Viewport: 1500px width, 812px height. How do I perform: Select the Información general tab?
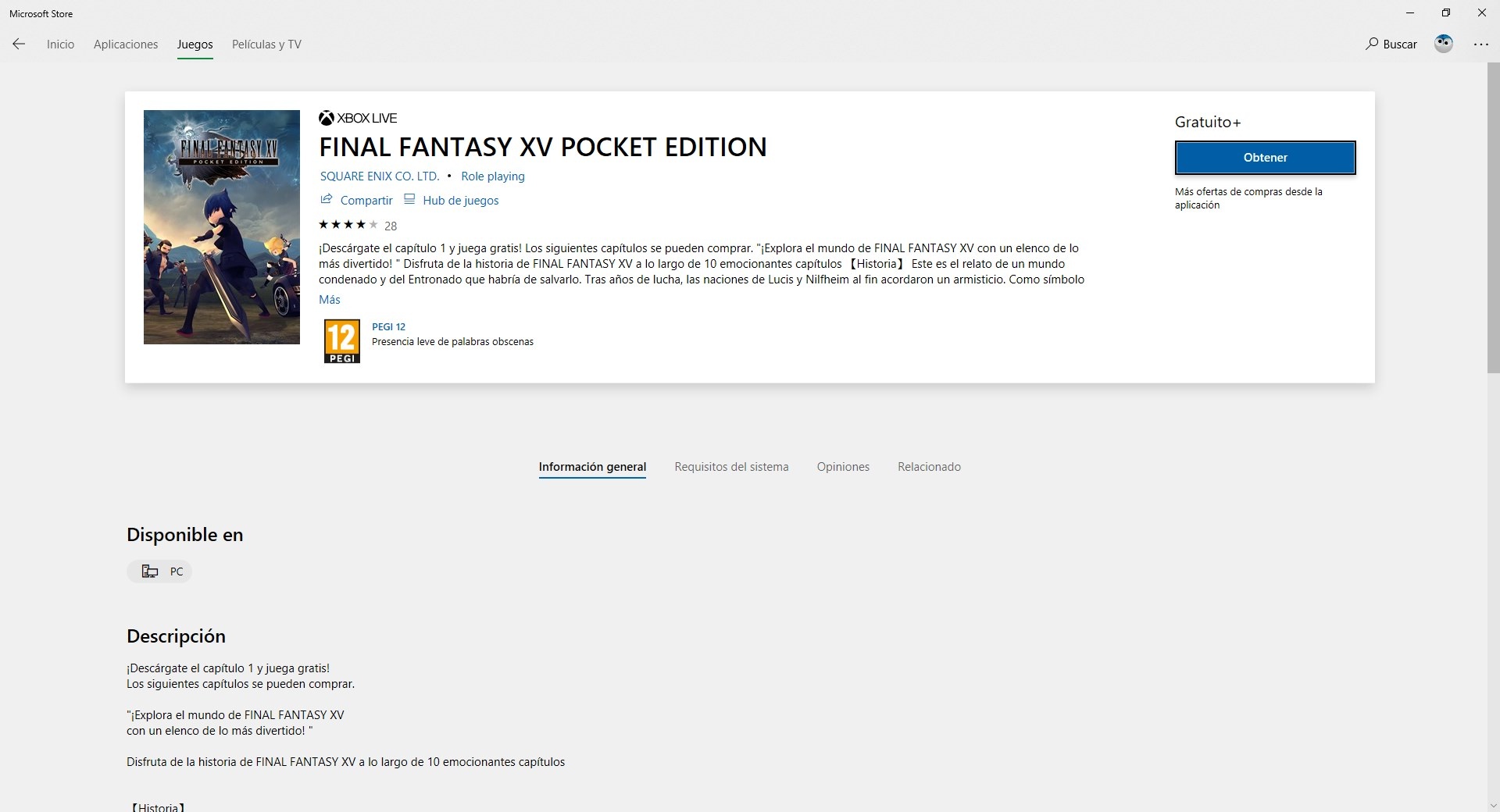pos(592,467)
